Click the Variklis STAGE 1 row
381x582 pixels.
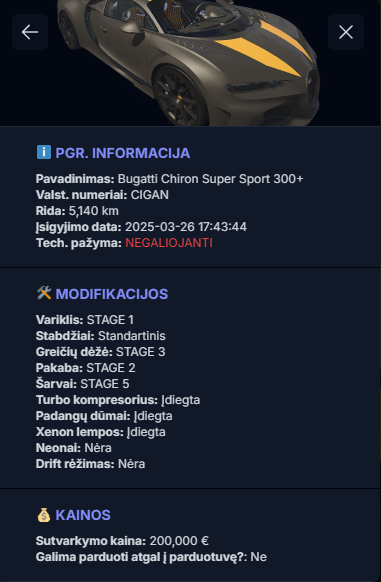[x=85, y=320]
